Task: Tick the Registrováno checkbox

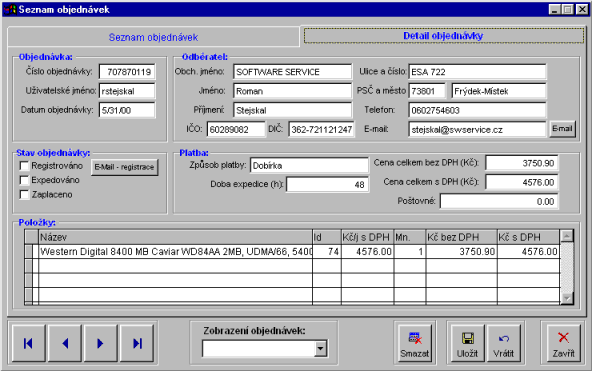Action: pyautogui.click(x=24, y=166)
